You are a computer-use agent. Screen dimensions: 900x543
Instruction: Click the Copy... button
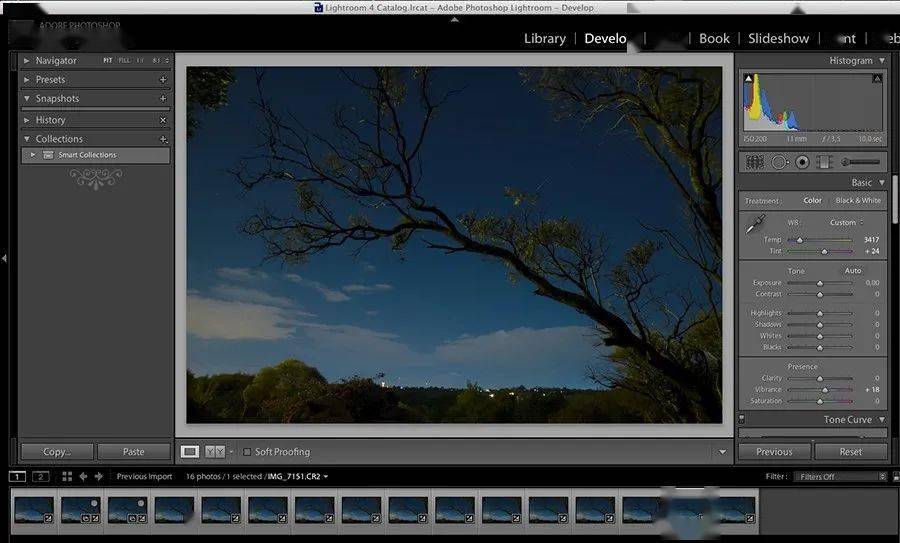(x=57, y=452)
